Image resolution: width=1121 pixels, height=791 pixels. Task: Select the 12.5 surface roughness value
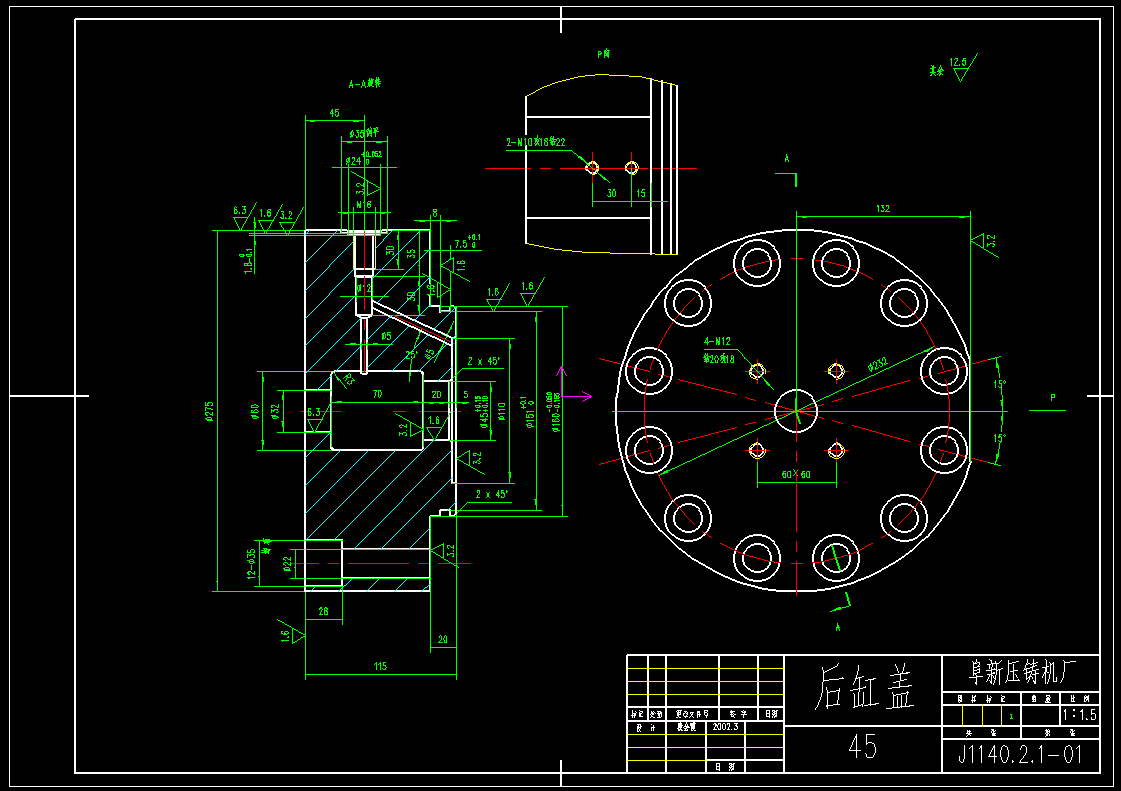tap(958, 62)
